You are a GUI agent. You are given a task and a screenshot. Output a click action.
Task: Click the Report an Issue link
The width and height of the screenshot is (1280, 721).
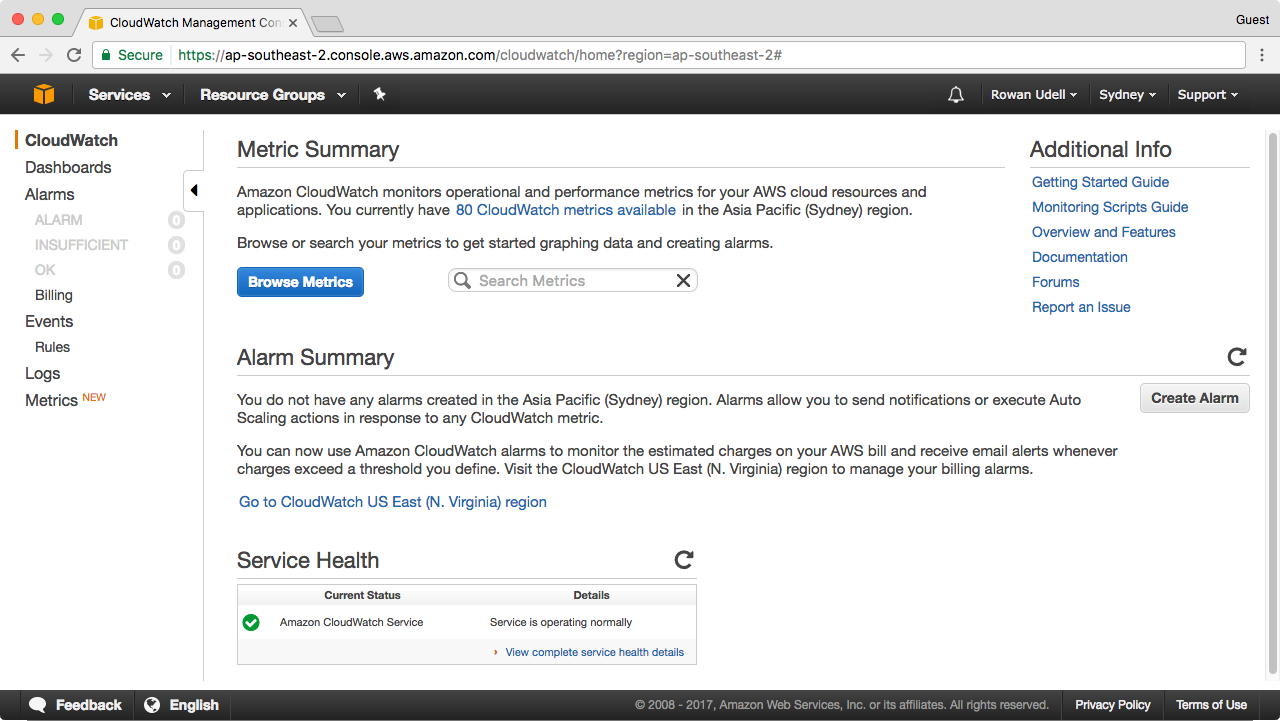[1081, 307]
